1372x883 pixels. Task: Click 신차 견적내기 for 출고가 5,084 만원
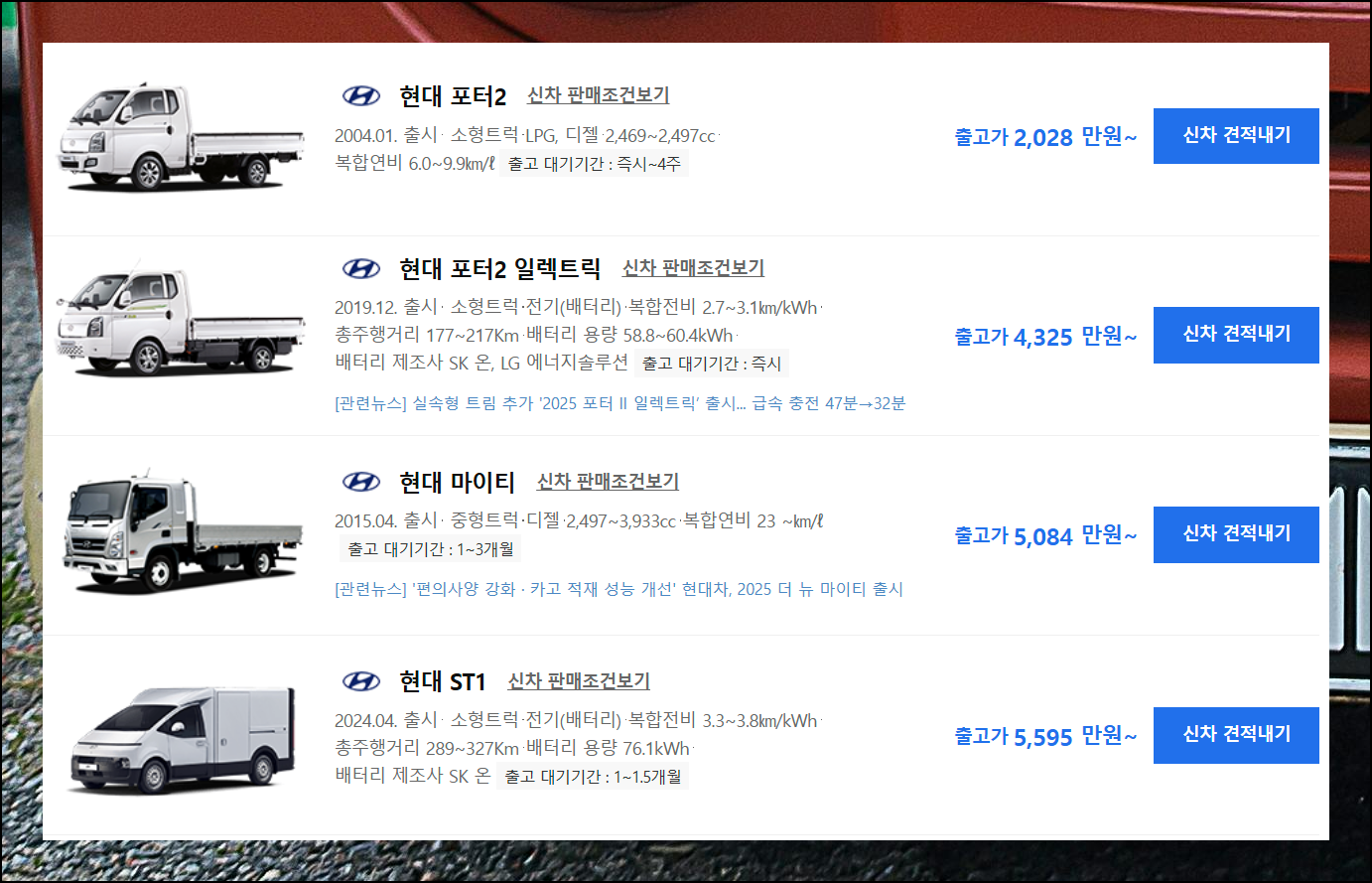click(x=1236, y=534)
